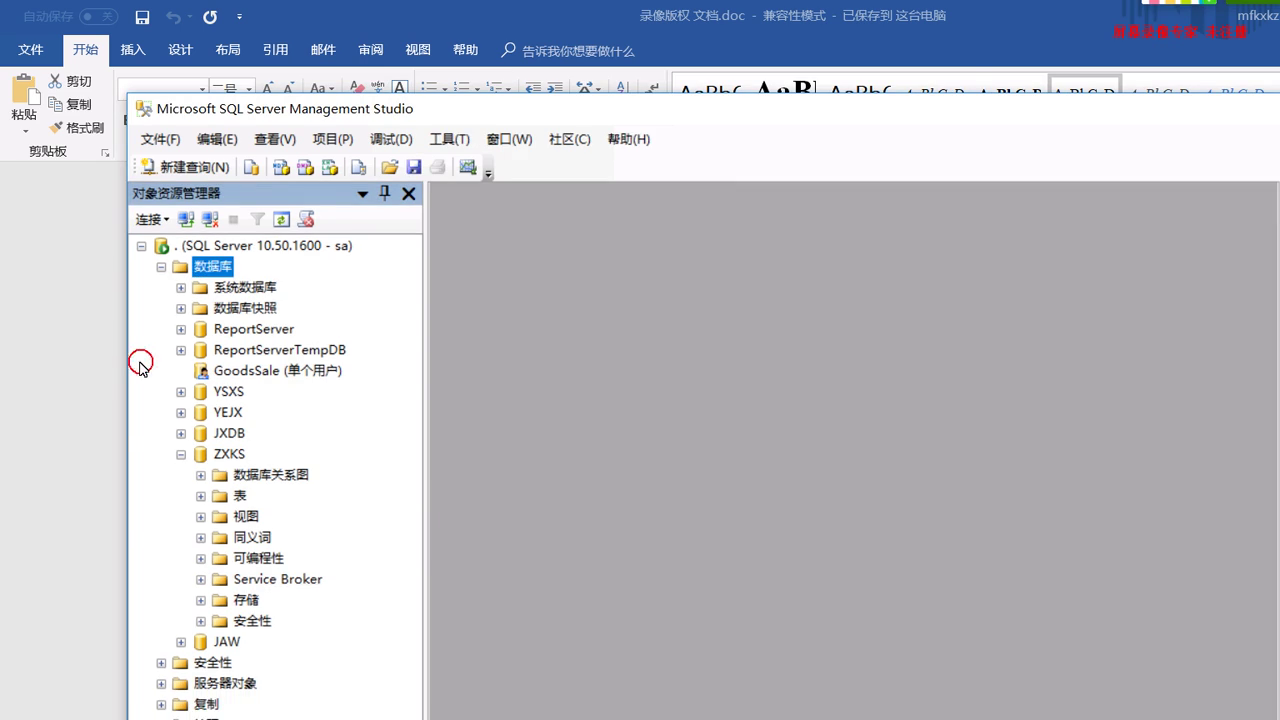The height and width of the screenshot is (720, 1280).
Task: Switch to the 引用 tab in Word
Action: [x=275, y=50]
